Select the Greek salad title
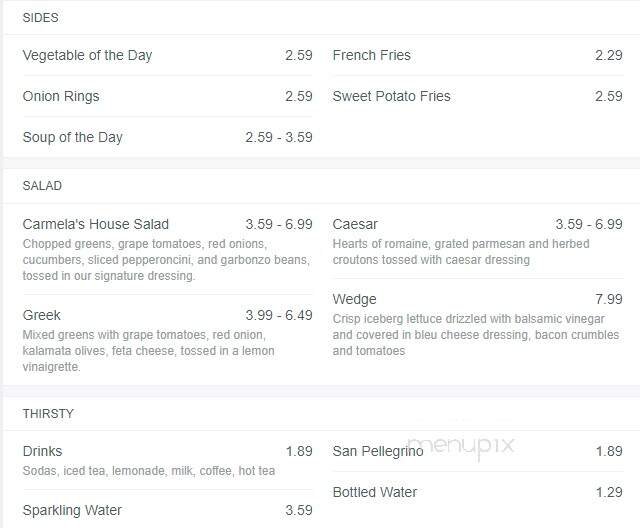The height and width of the screenshot is (528, 640). click(x=42, y=315)
